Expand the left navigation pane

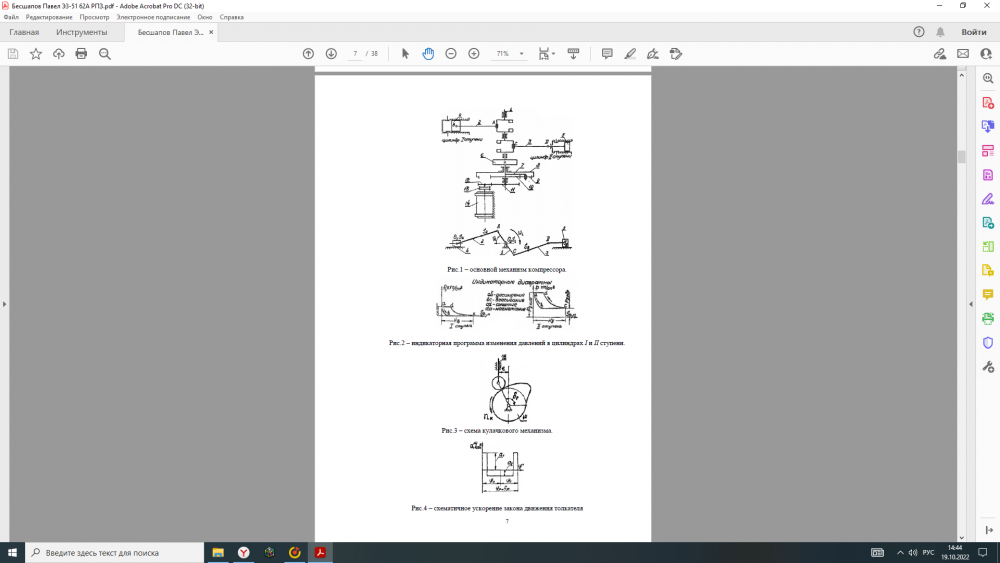[x=5, y=304]
